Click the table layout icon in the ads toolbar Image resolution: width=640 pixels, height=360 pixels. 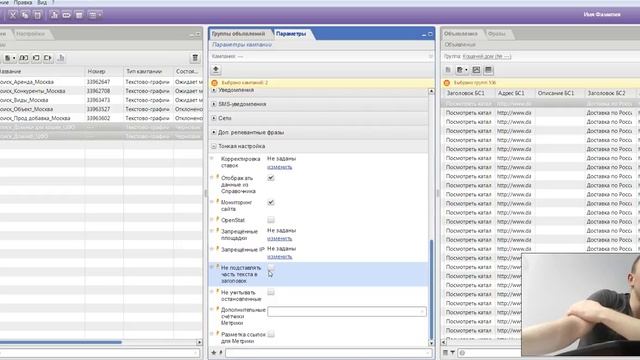[x=489, y=70]
